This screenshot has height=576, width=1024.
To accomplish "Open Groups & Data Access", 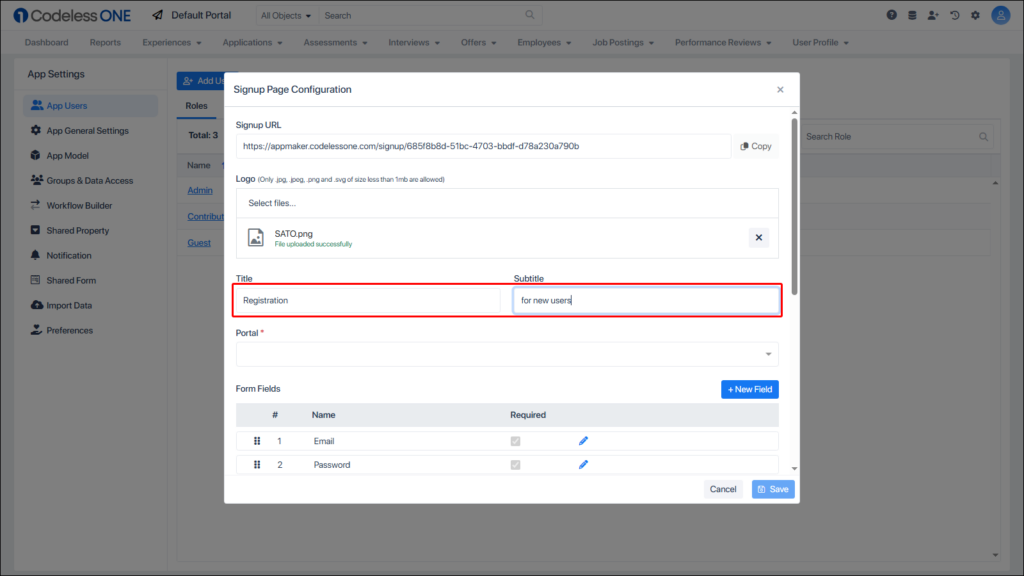I will pos(90,180).
